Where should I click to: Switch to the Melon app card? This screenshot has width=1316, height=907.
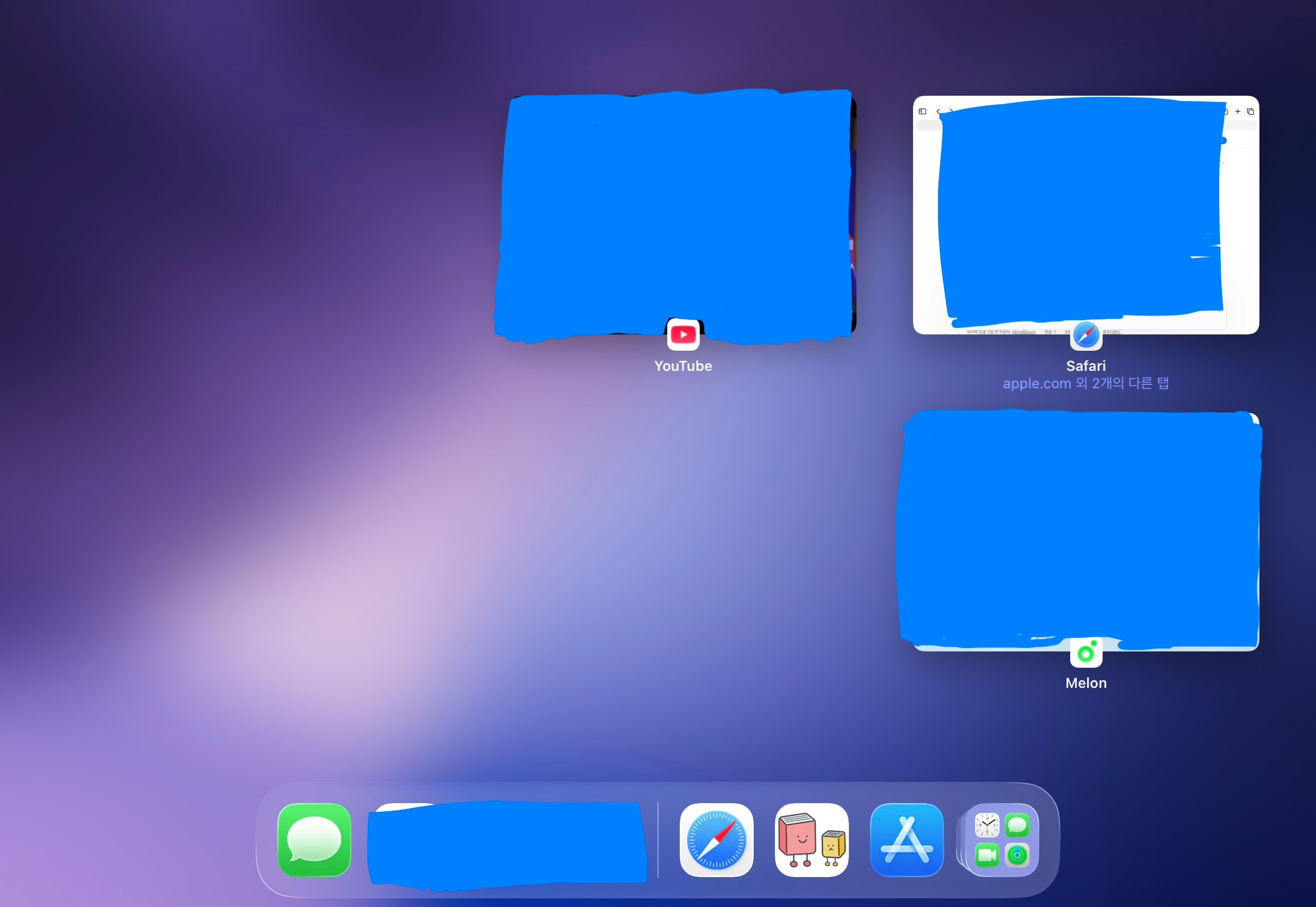(x=1079, y=529)
